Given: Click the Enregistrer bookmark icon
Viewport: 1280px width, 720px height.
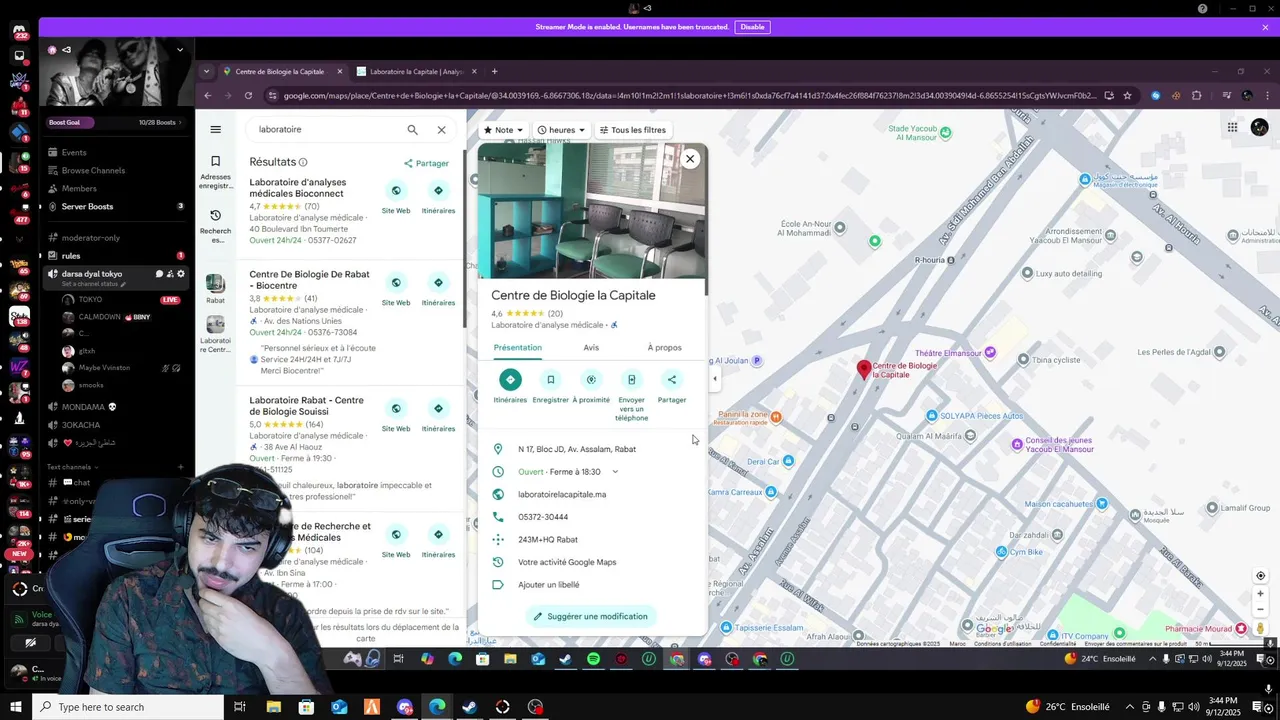Looking at the screenshot, I should pyautogui.click(x=550, y=379).
